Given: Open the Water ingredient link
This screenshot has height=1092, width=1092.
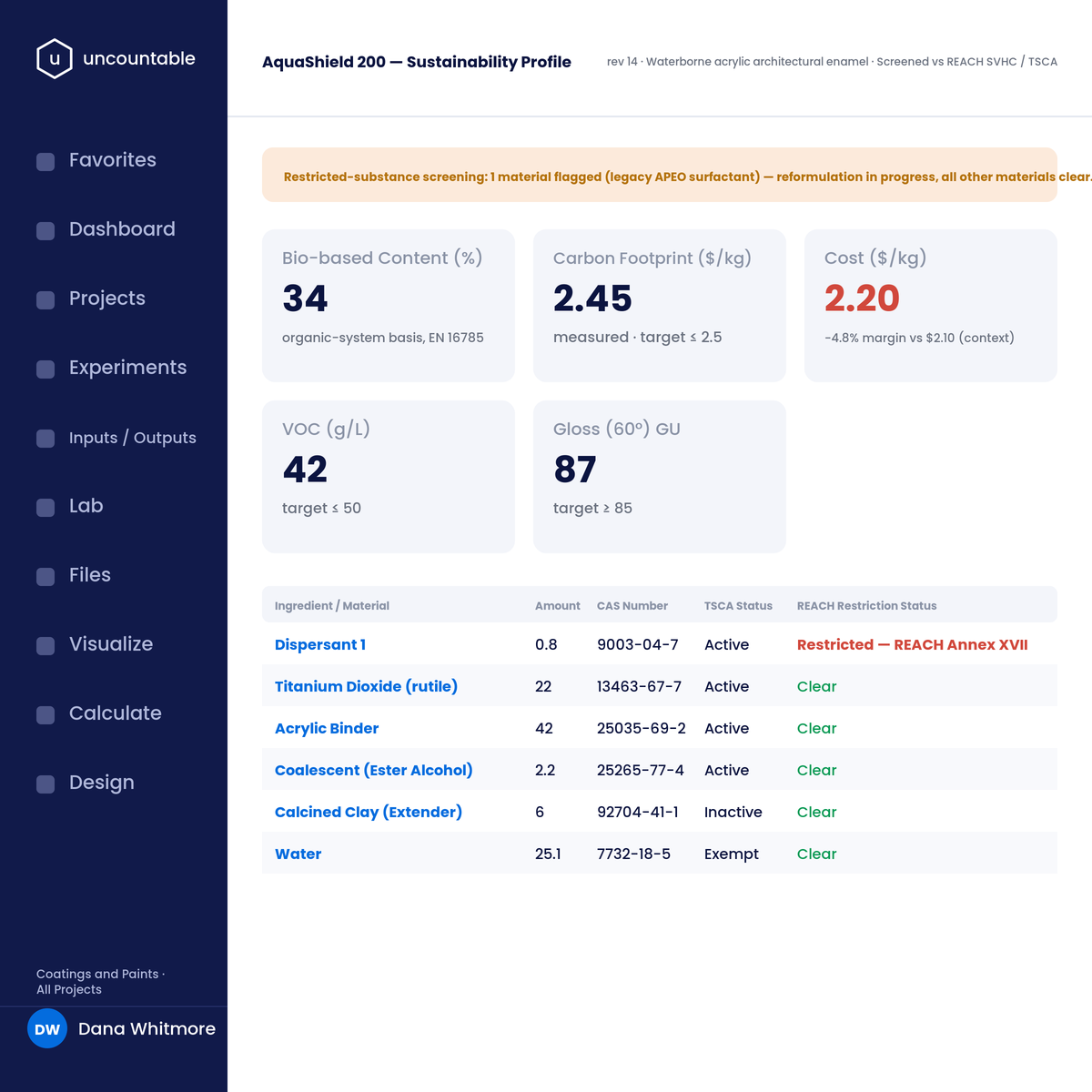Looking at the screenshot, I should coord(298,854).
